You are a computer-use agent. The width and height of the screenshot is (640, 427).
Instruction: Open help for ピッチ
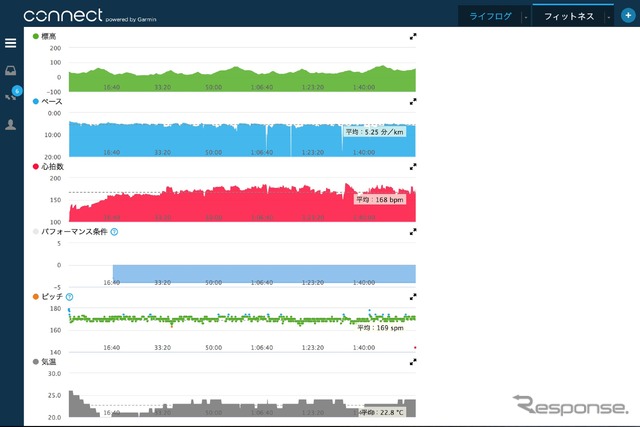coord(69,297)
